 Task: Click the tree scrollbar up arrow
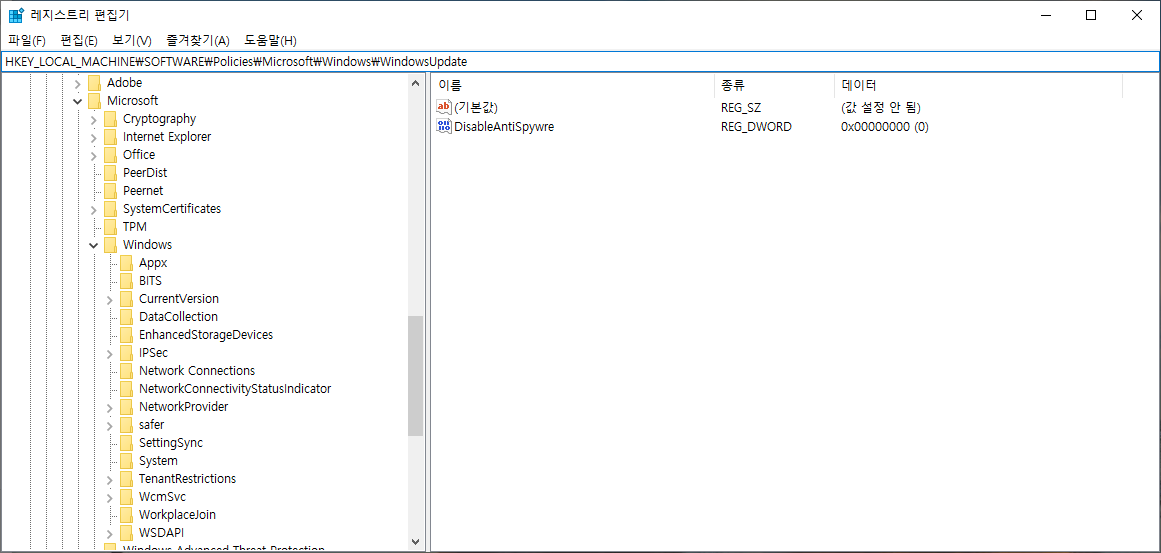[415, 83]
